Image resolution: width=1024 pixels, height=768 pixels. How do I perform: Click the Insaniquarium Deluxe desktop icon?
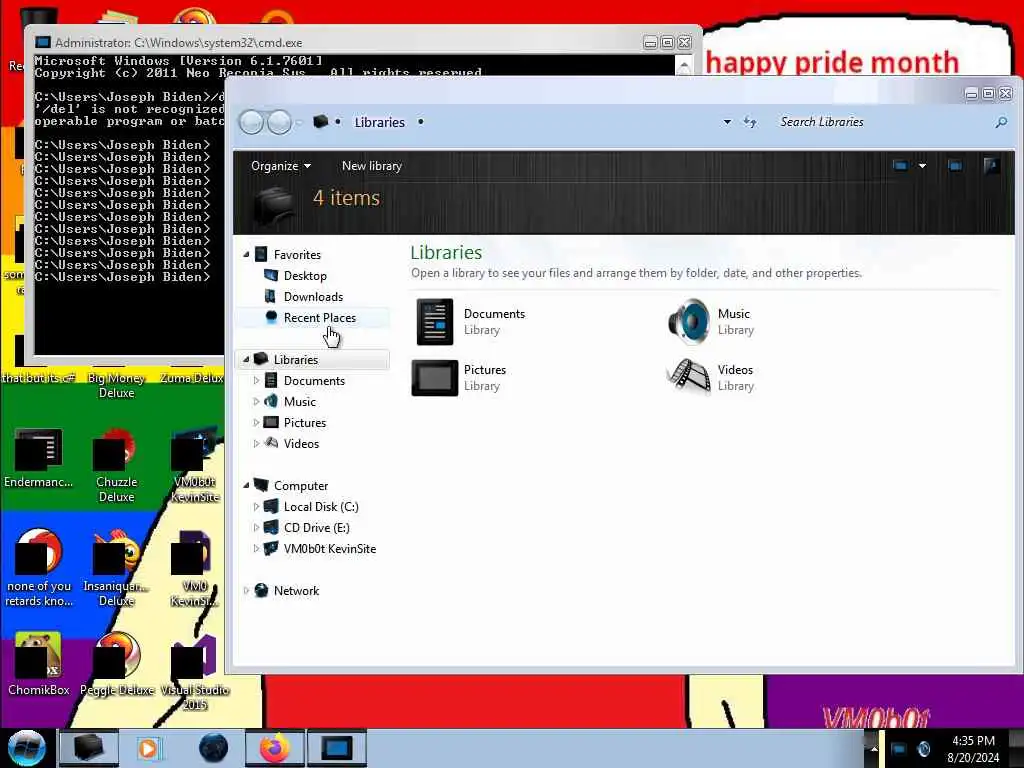pyautogui.click(x=116, y=568)
